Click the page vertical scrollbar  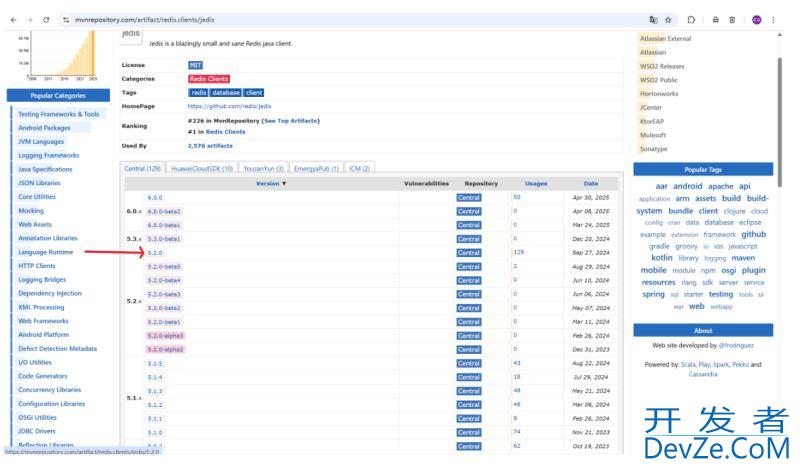[x=779, y=122]
